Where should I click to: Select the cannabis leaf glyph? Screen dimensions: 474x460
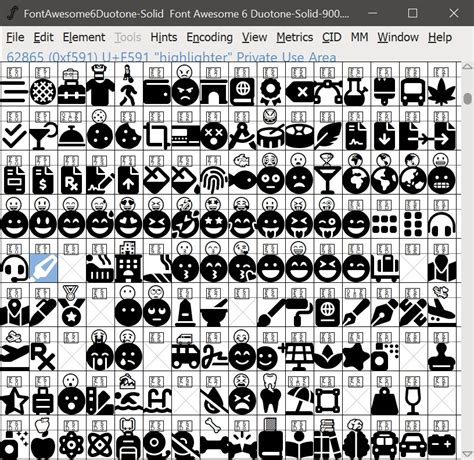tap(441, 92)
